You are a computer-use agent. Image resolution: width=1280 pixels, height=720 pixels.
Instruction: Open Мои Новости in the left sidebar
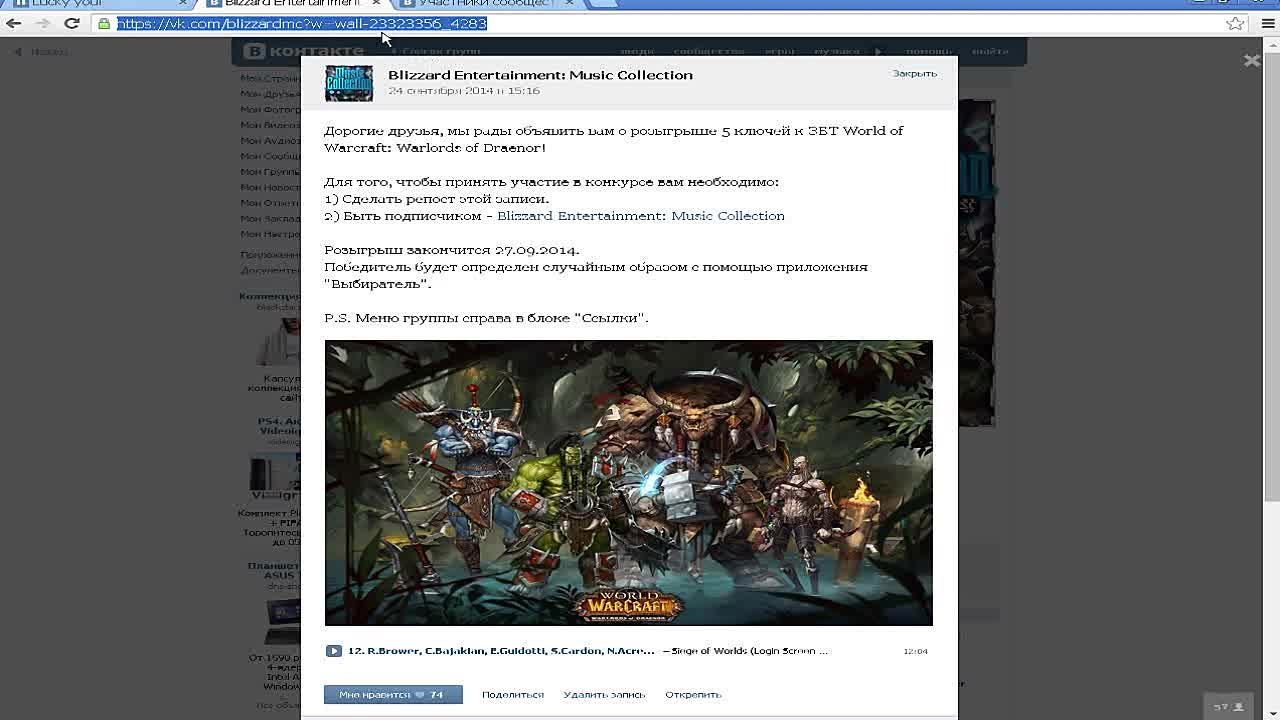pyautogui.click(x=270, y=187)
